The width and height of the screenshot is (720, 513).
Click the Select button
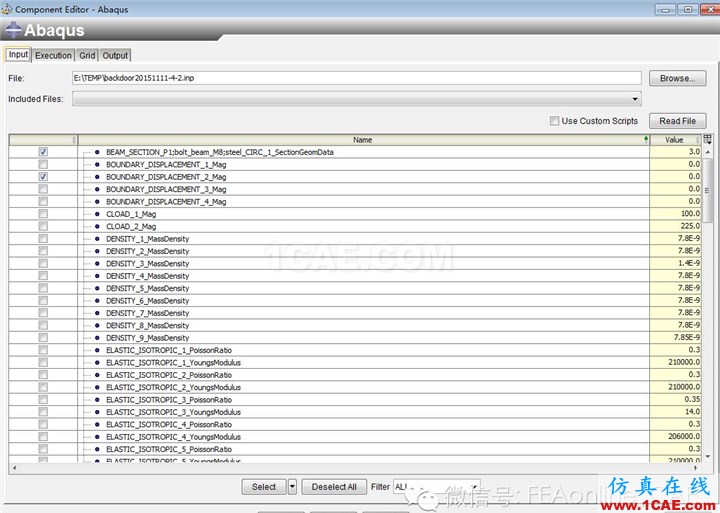(264, 486)
